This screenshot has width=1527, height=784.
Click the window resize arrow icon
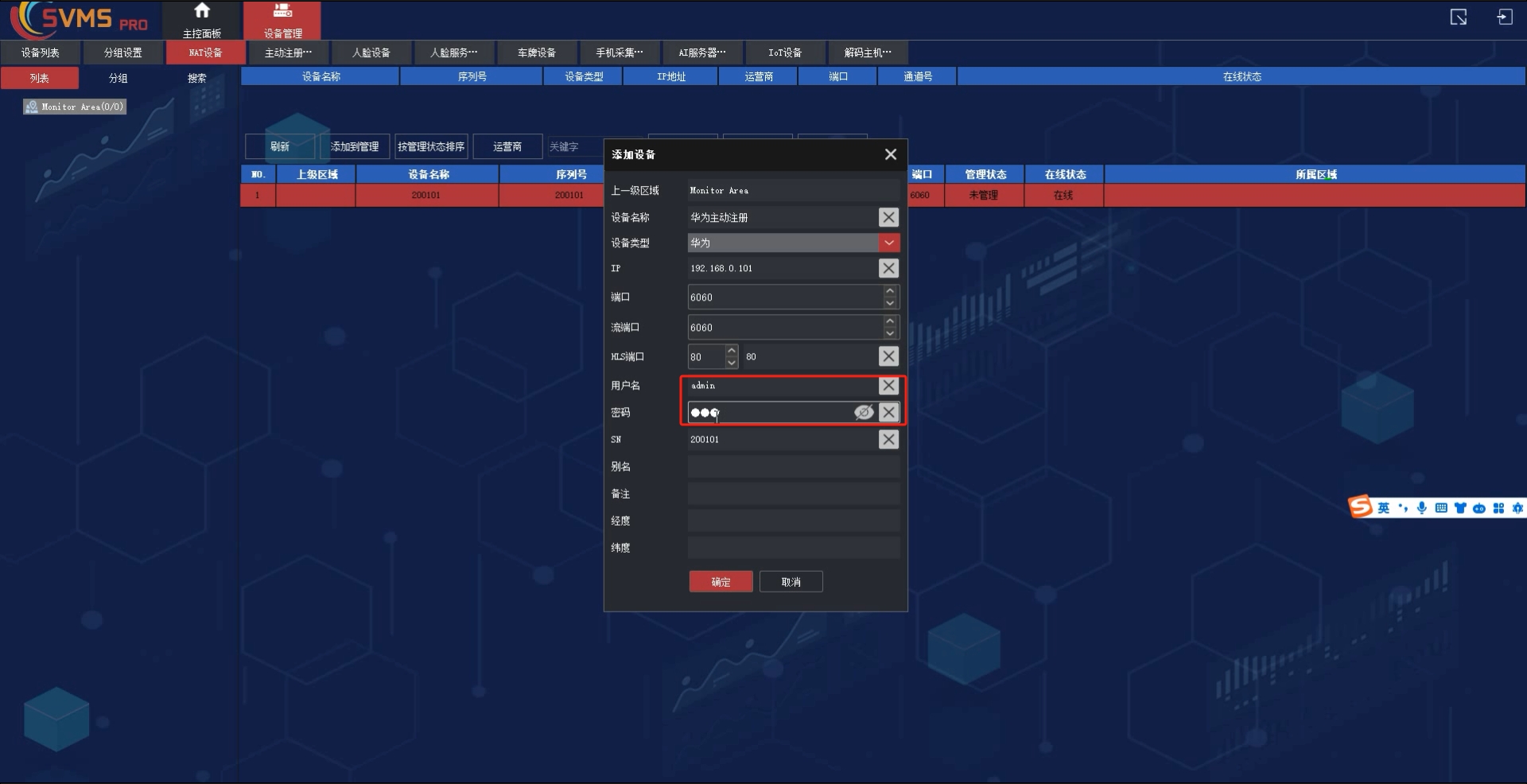(x=1458, y=17)
